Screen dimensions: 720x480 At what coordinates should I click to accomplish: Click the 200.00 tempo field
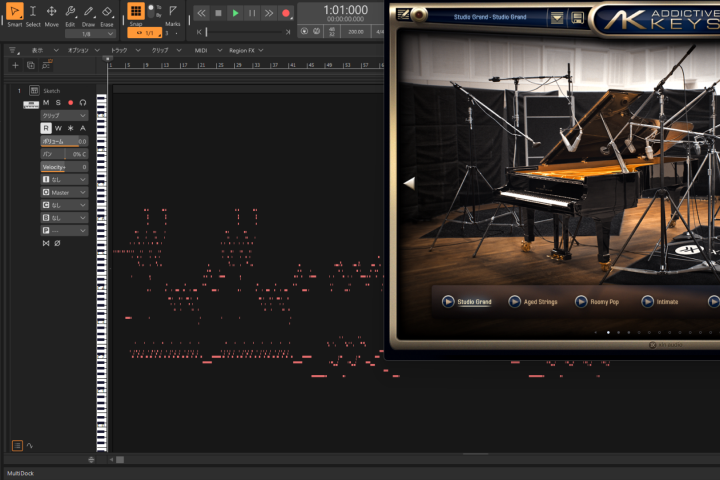[355, 32]
